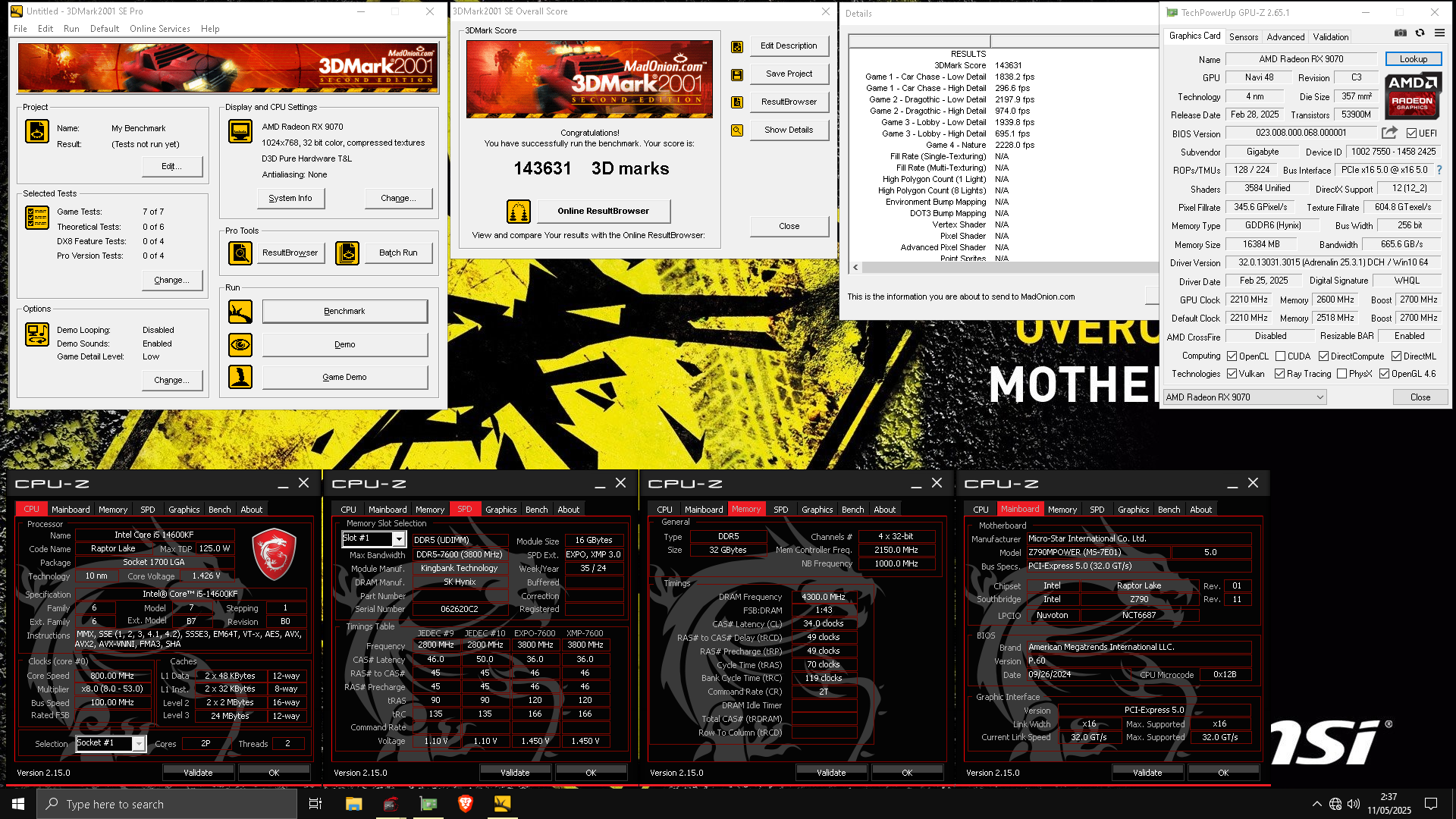Click the Edit Description icon in Overall Score
The image size is (1456, 819).
[737, 47]
